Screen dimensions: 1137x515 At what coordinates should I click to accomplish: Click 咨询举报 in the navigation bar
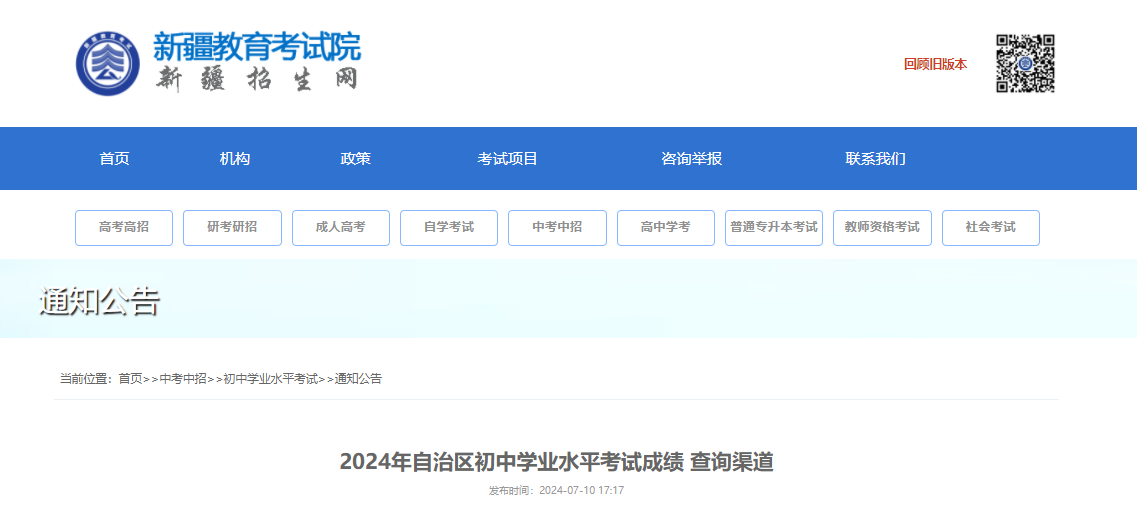pos(691,159)
